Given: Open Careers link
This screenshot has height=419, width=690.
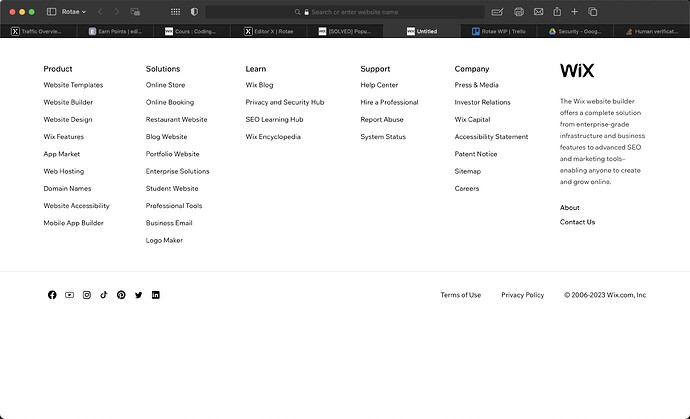Looking at the screenshot, I should point(466,188).
